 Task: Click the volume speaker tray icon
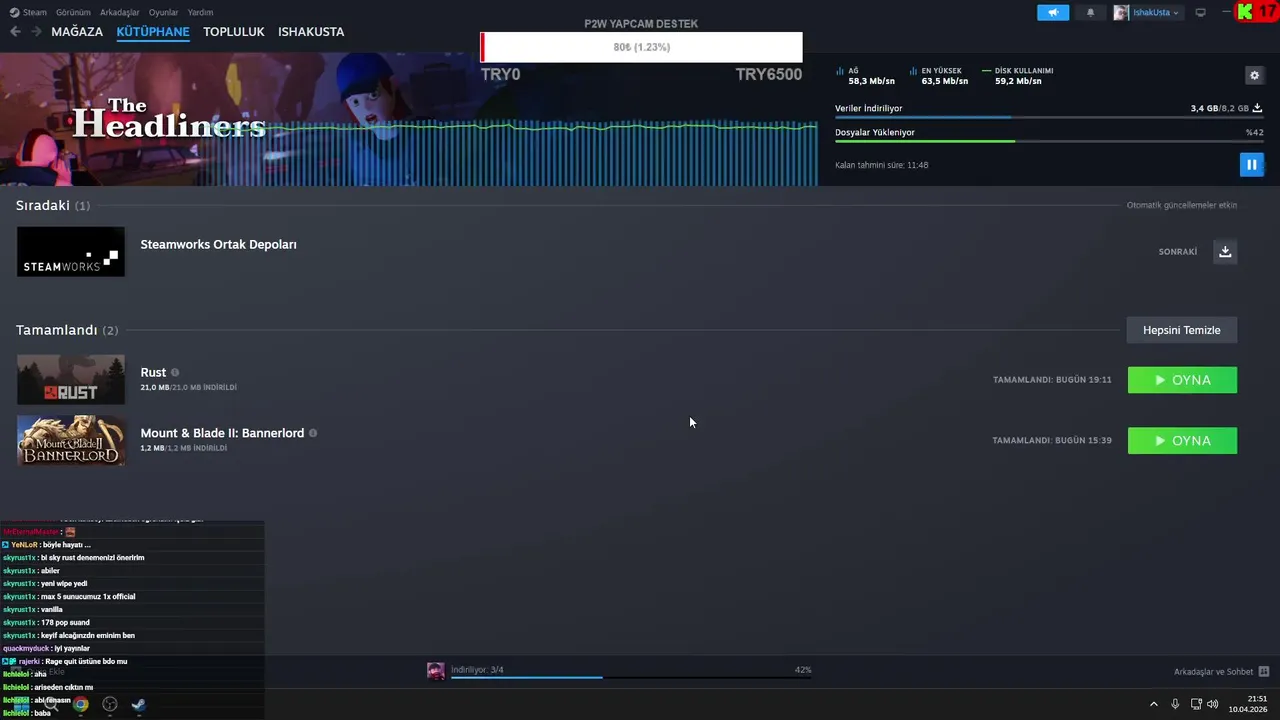[x=1213, y=704]
